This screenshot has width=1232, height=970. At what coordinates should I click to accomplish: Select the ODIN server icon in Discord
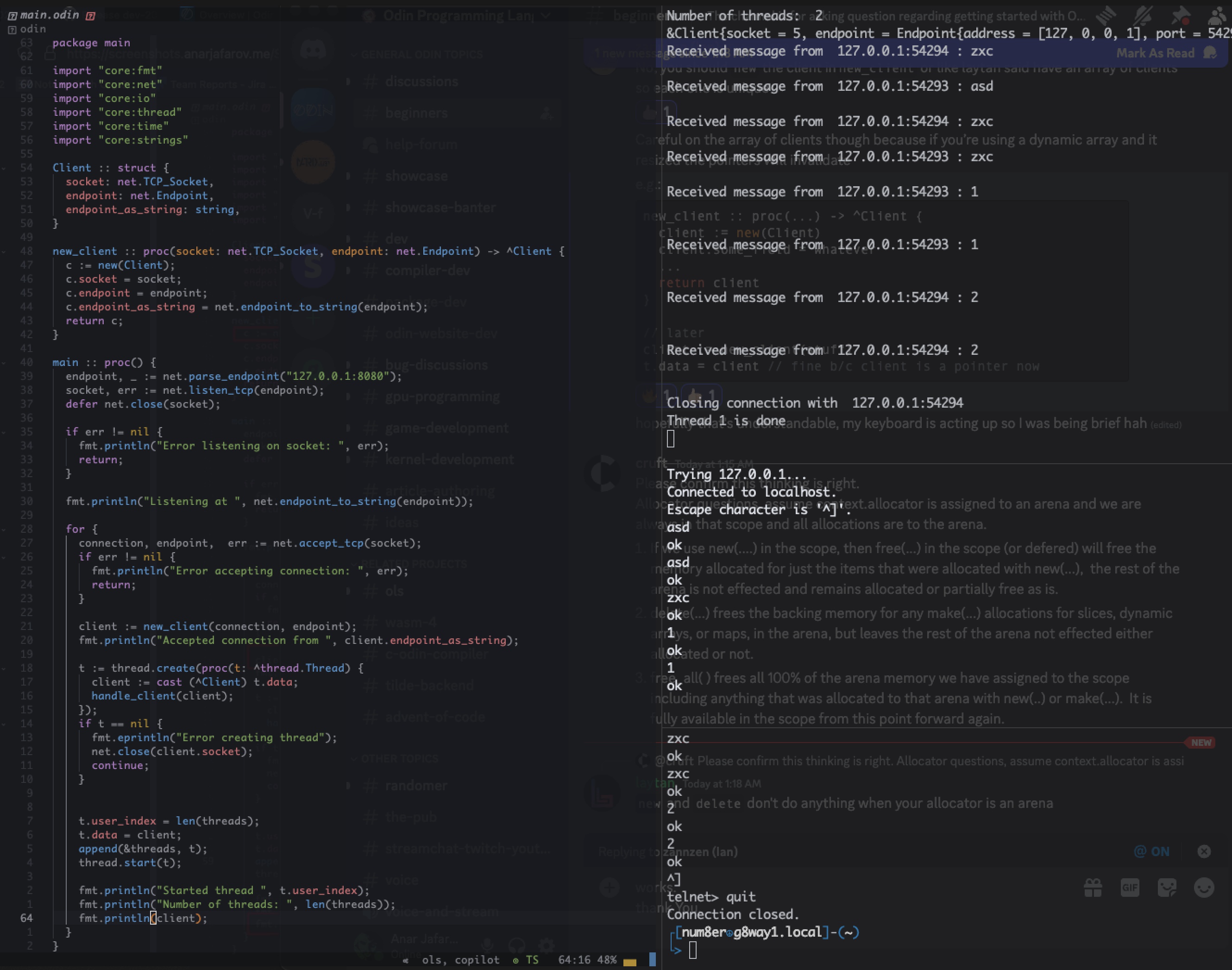point(313,110)
